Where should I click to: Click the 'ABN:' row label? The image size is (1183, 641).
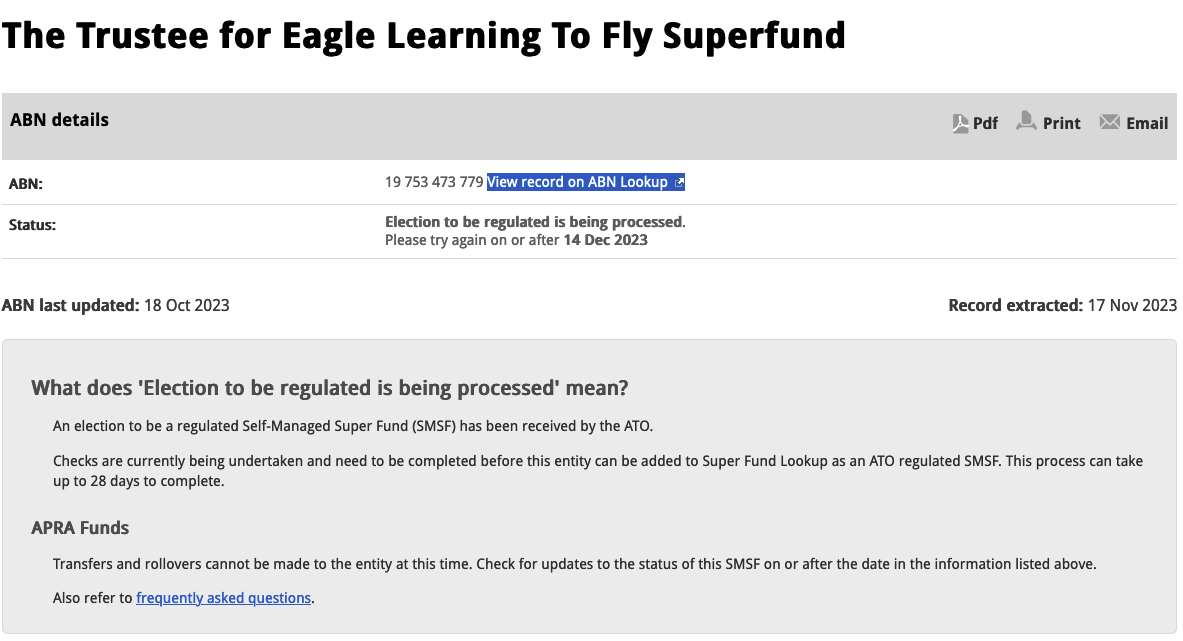(x=26, y=184)
